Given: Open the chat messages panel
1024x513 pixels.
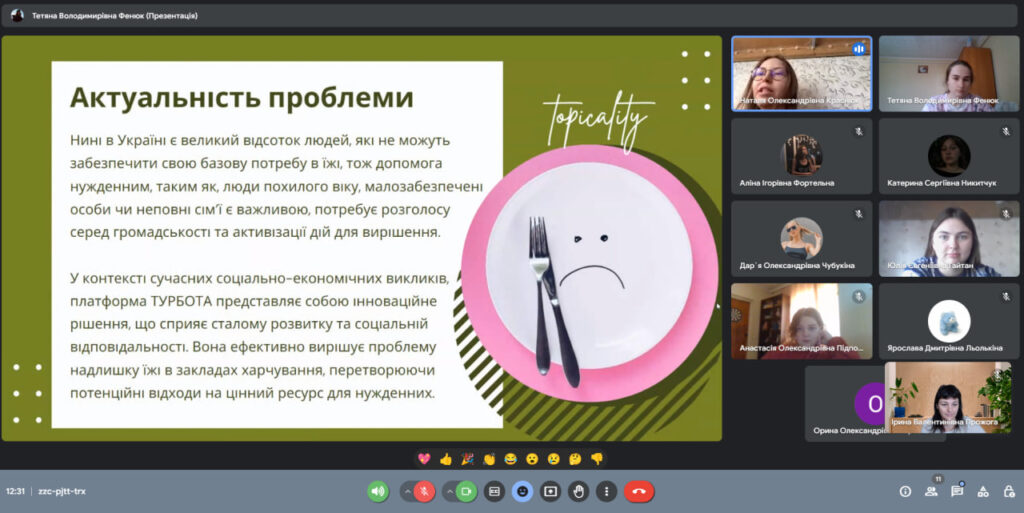Looking at the screenshot, I should [957, 491].
